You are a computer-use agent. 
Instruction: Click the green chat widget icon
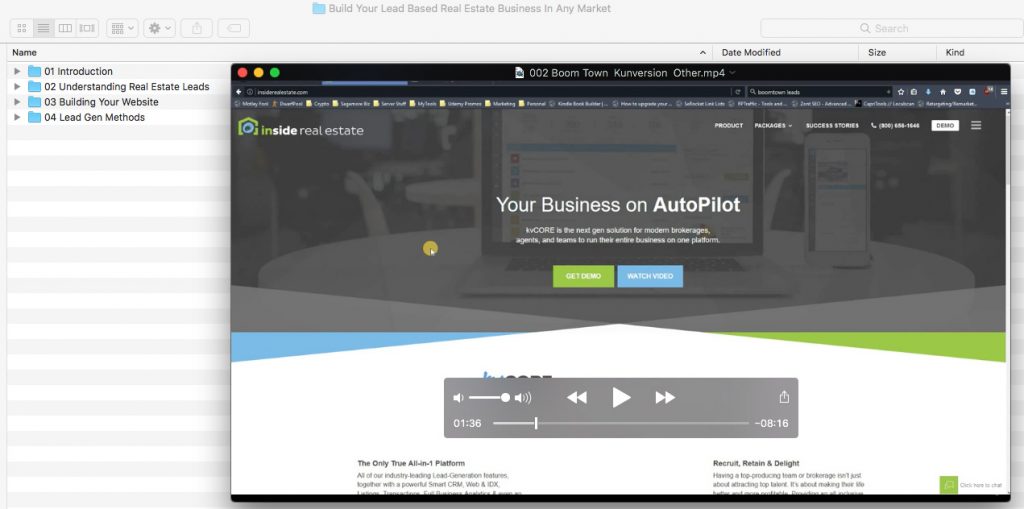949,485
